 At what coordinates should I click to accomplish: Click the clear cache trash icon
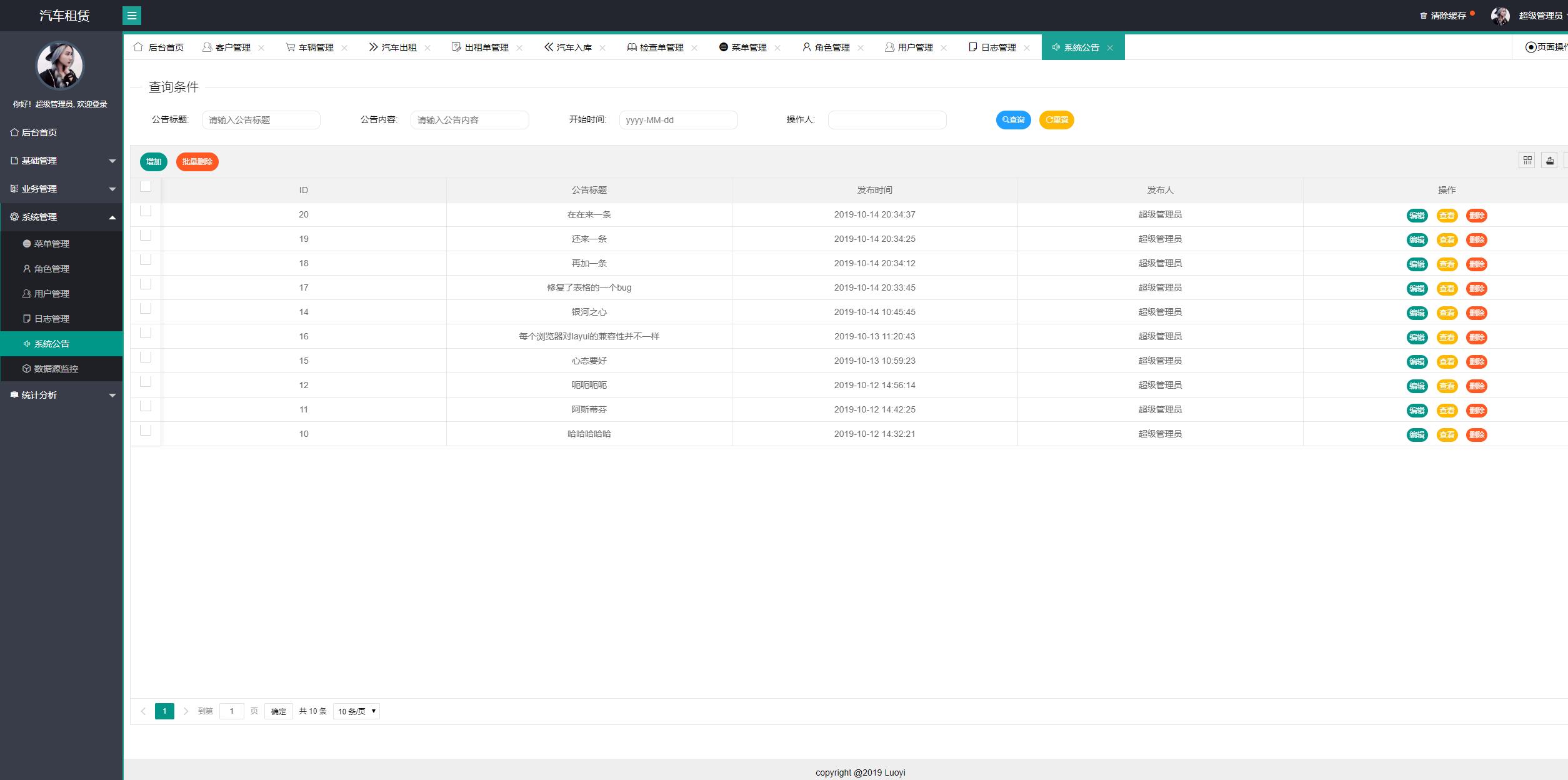coord(1424,16)
